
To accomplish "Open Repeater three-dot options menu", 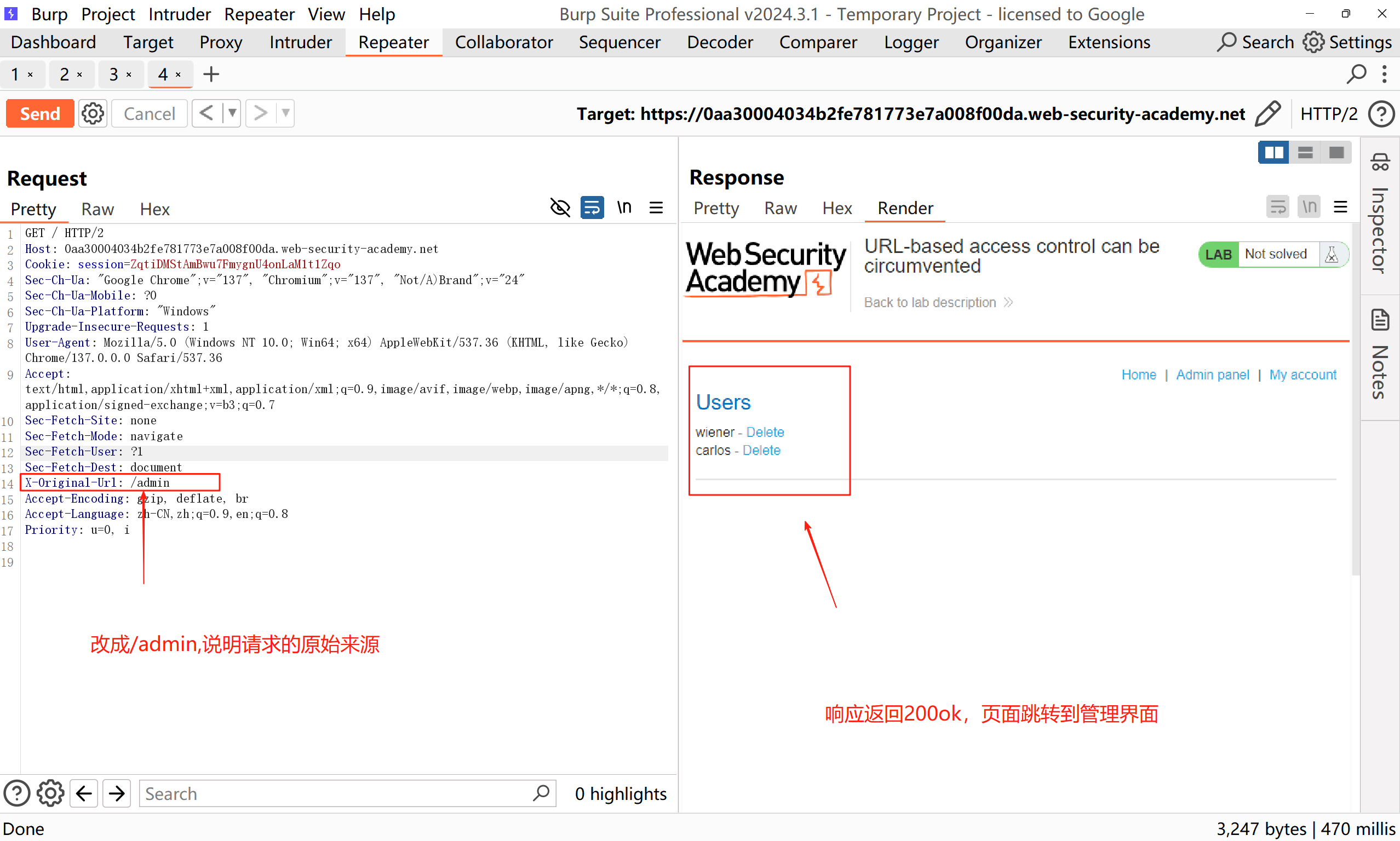I will pyautogui.click(x=1384, y=74).
